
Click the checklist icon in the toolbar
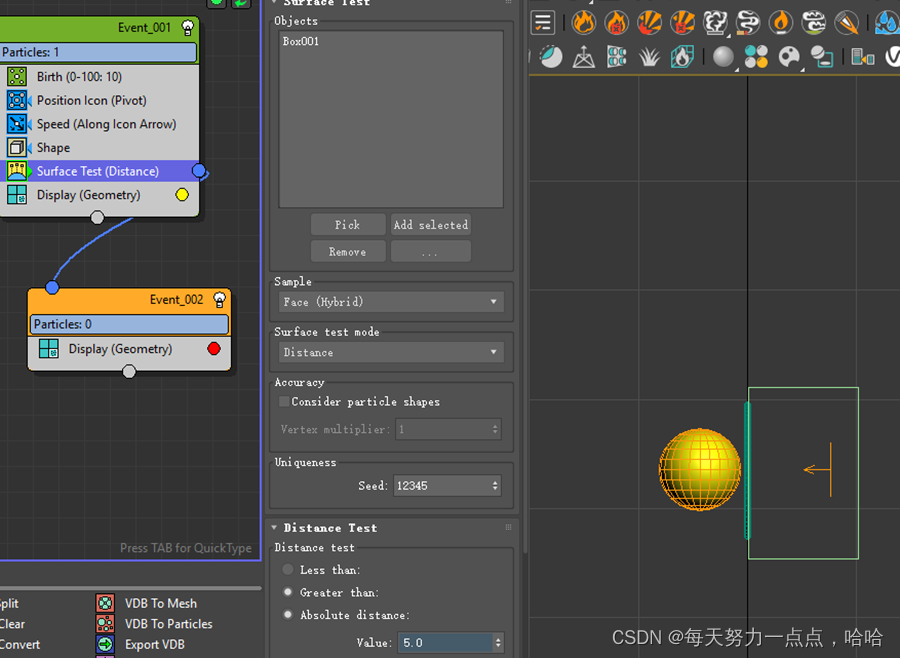point(543,22)
